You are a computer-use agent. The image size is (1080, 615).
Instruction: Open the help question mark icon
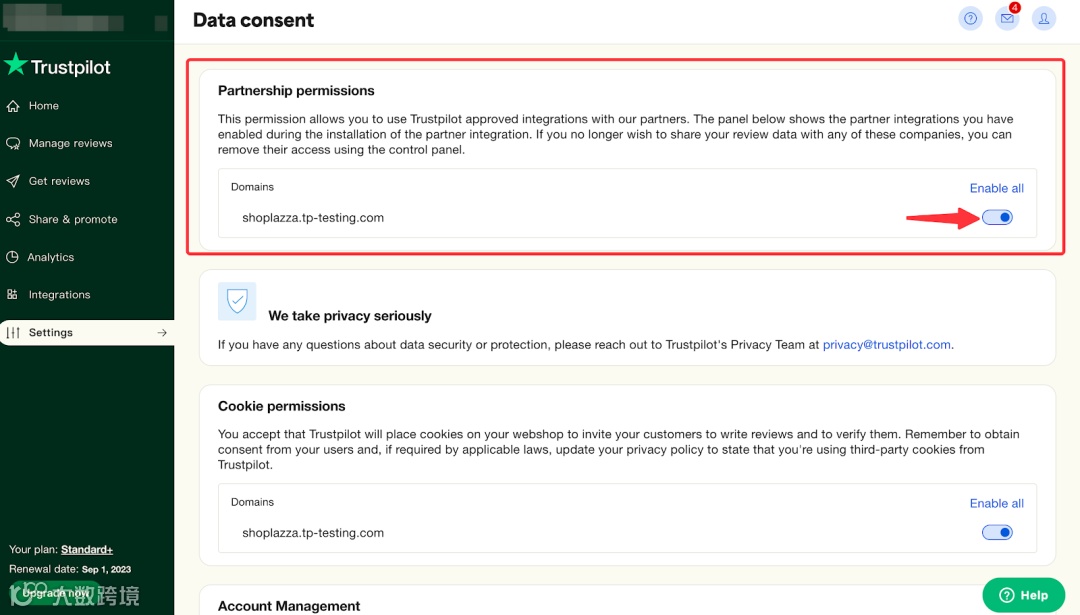click(x=970, y=18)
